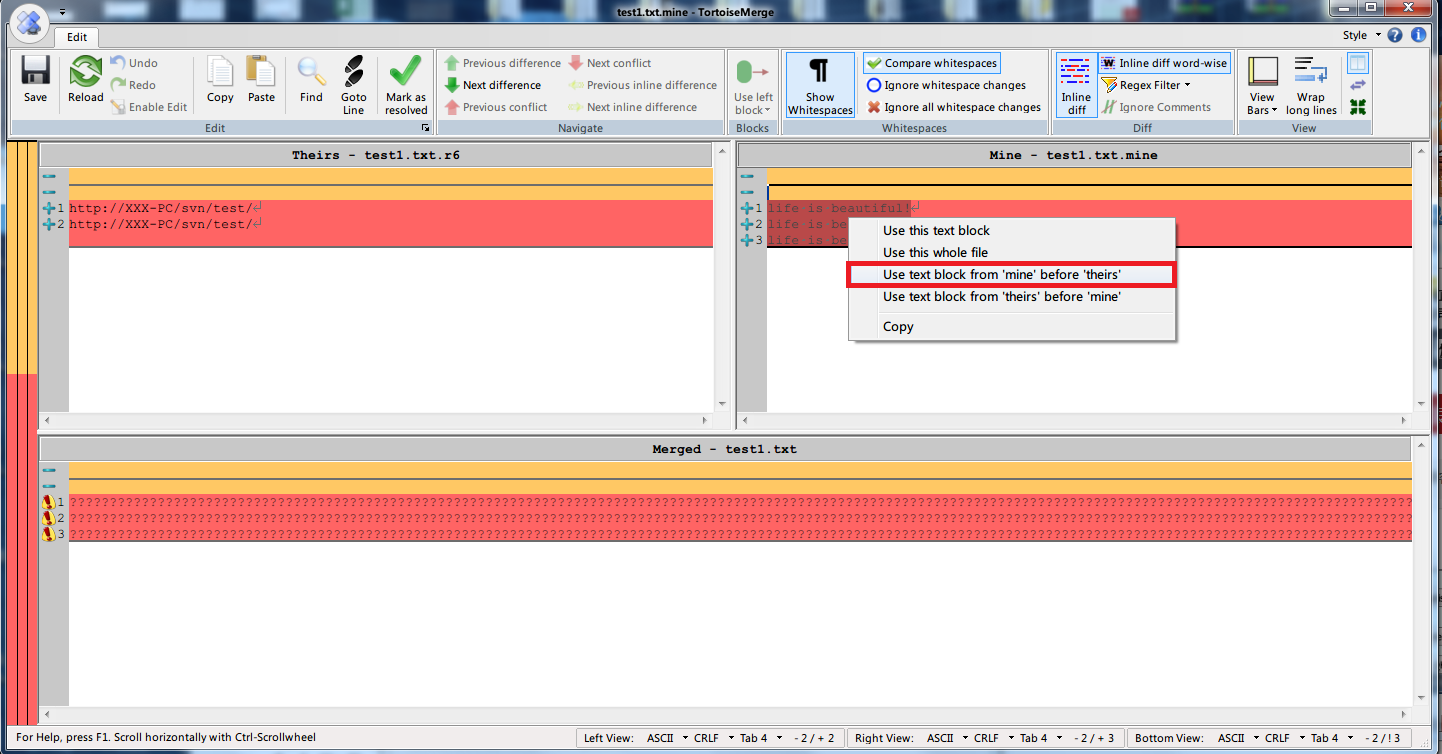This screenshot has width=1442, height=754.
Task: Select Ignore all whitespace changes
Action: click(954, 107)
